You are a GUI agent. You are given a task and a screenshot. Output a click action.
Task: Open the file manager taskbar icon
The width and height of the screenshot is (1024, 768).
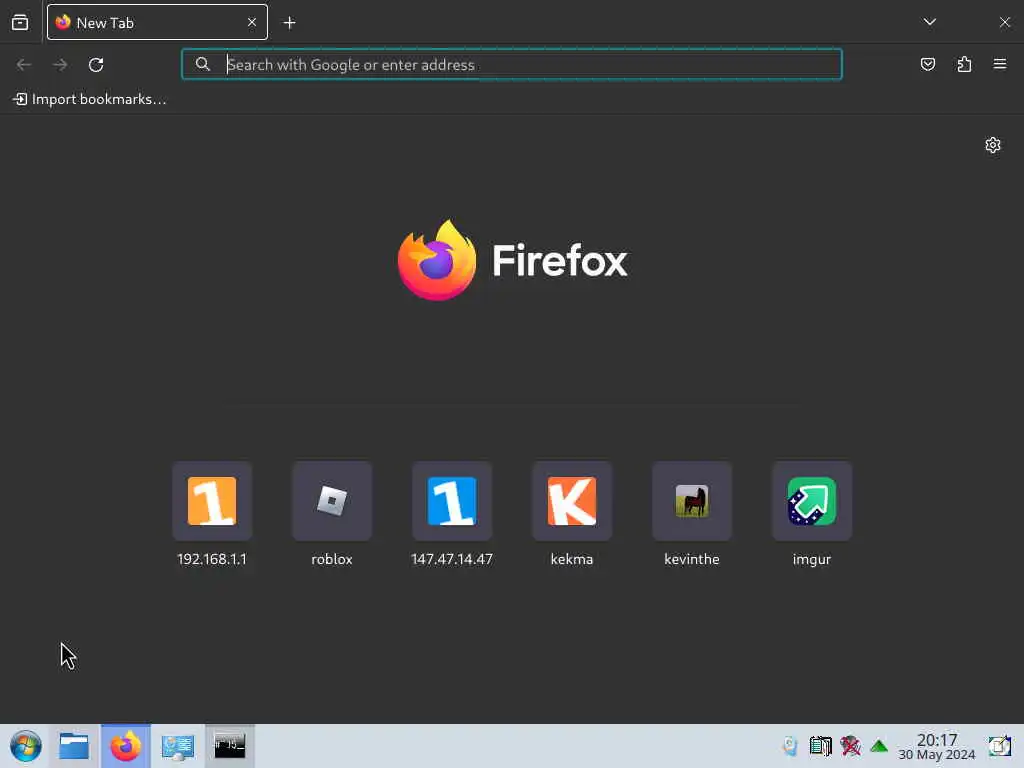point(74,746)
